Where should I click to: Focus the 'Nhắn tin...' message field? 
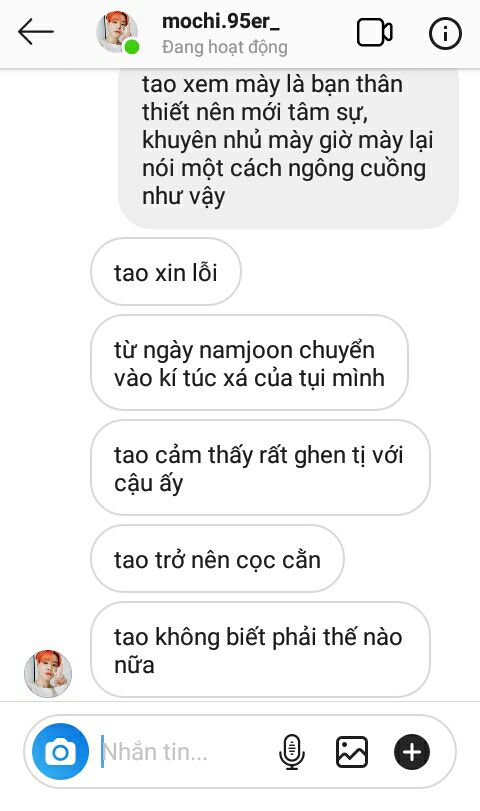pyautogui.click(x=181, y=752)
